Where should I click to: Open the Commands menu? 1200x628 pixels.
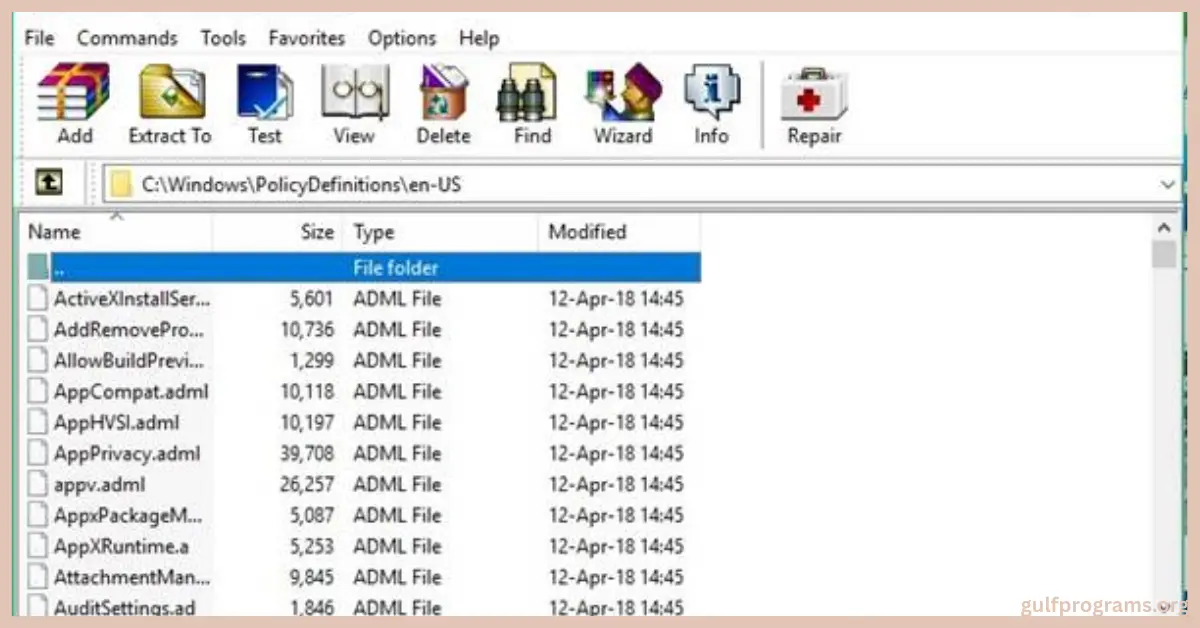[127, 38]
